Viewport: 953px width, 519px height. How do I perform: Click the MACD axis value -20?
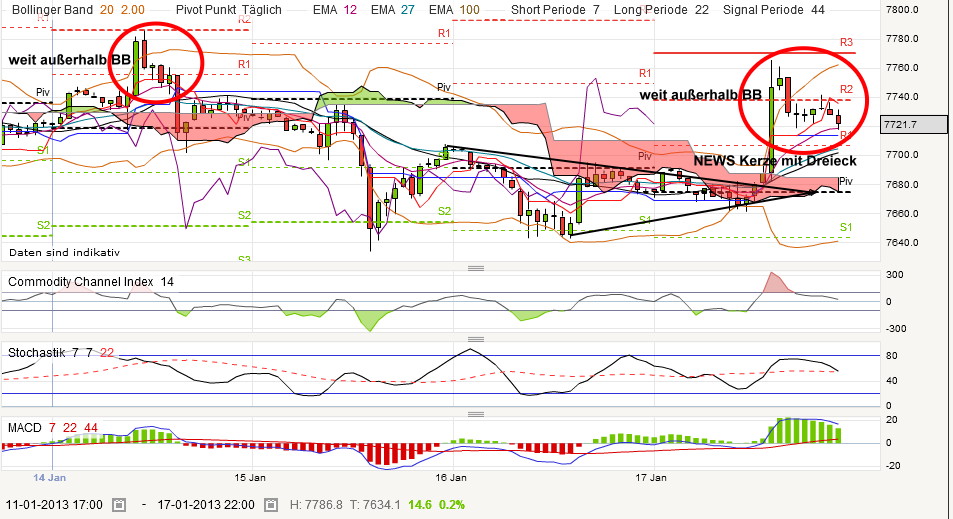pos(892,466)
